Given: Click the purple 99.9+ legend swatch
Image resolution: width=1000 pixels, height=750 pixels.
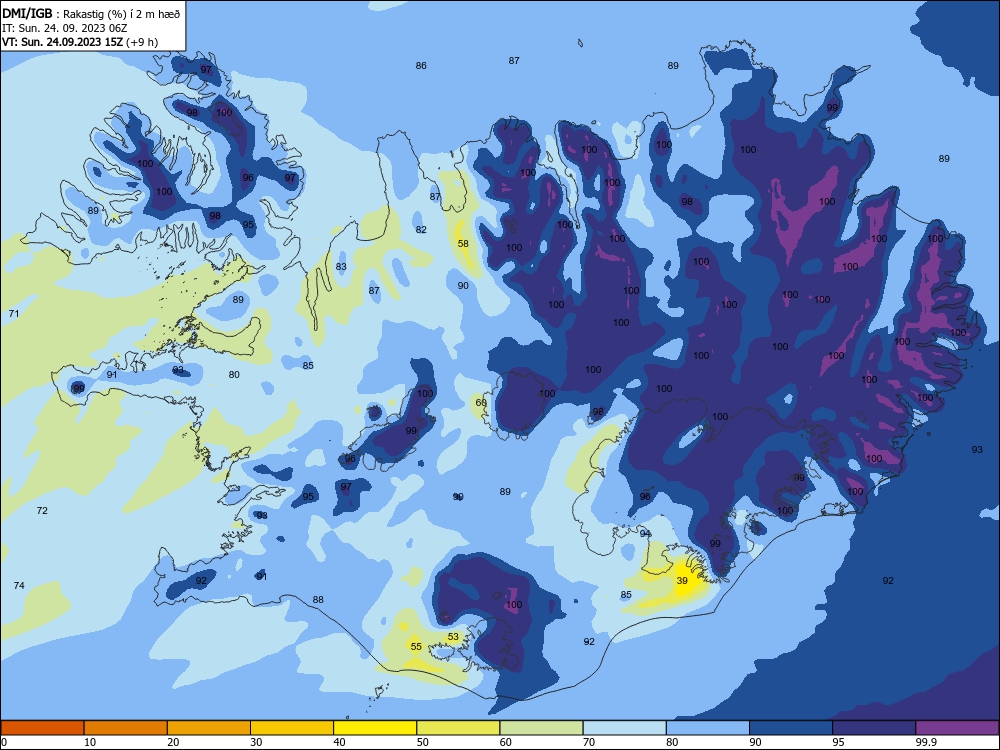Looking at the screenshot, I should tap(957, 728).
